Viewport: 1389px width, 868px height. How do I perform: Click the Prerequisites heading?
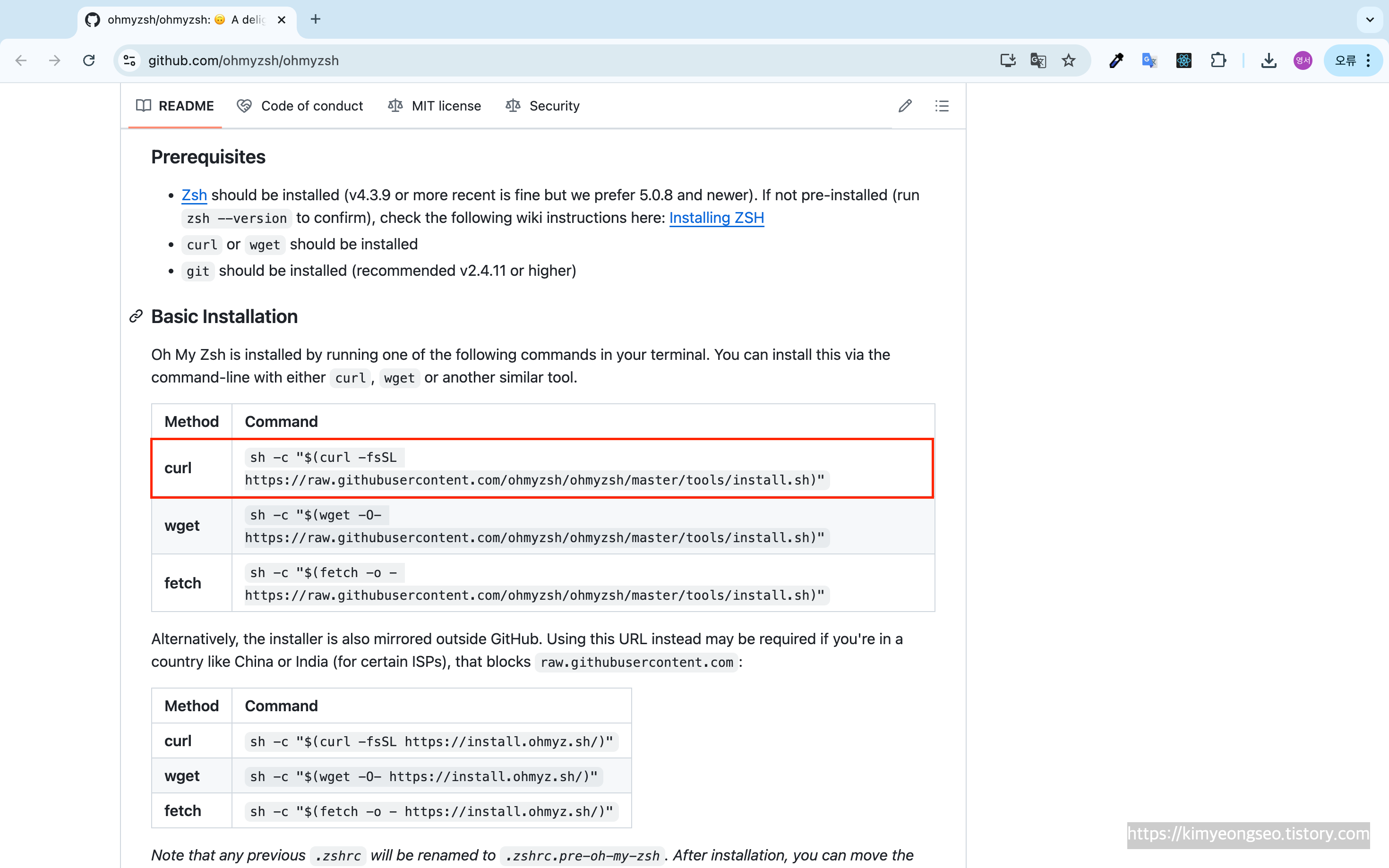pyautogui.click(x=208, y=157)
